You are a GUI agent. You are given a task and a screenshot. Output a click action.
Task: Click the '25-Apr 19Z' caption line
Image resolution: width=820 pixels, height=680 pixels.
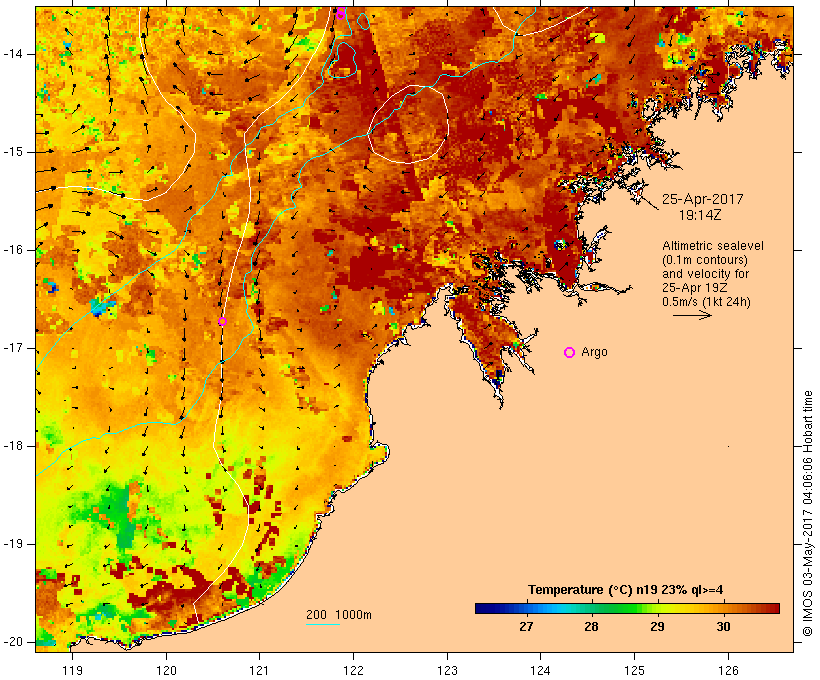(694, 288)
